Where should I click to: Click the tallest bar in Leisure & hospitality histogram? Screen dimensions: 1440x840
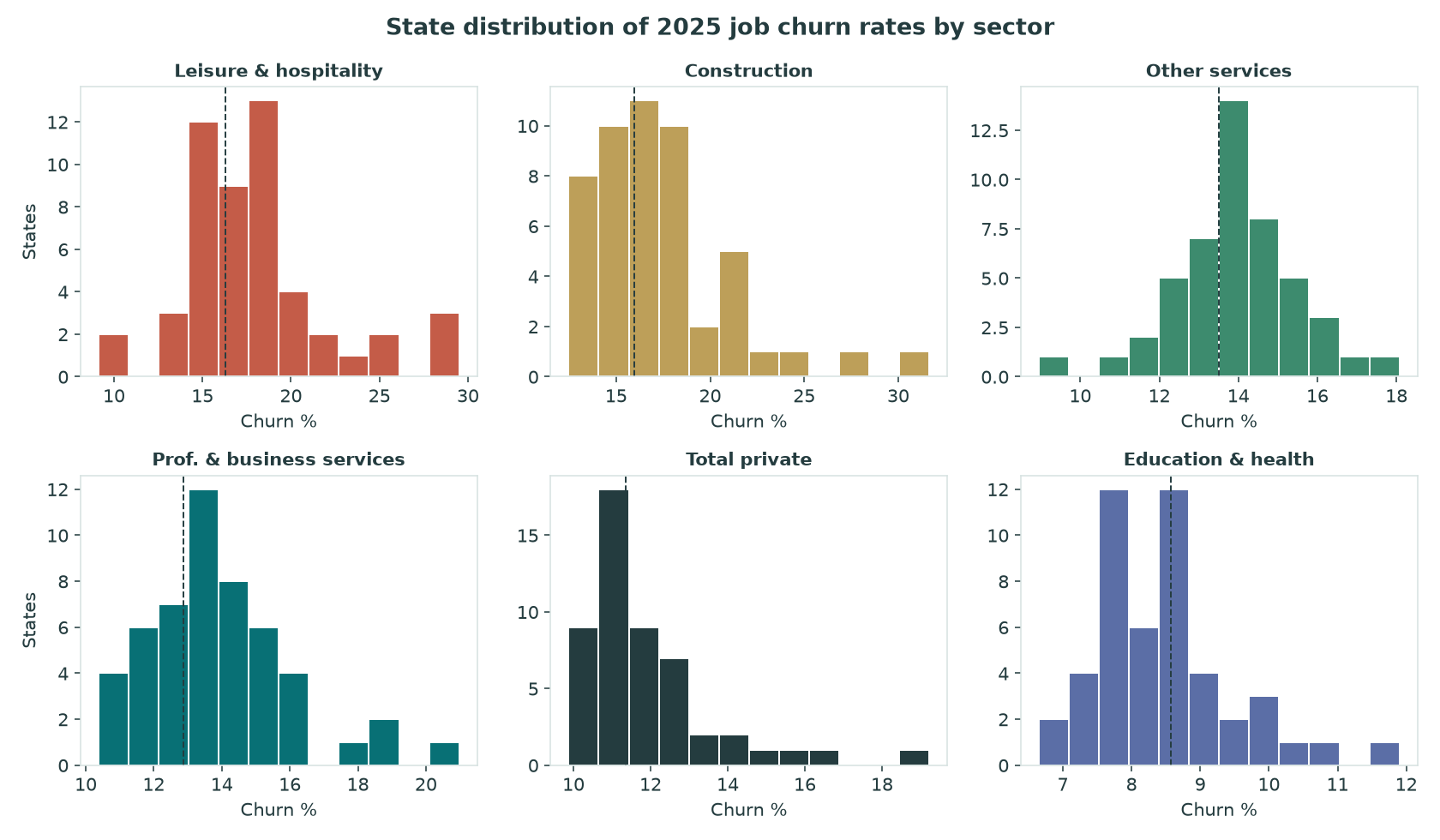(263, 239)
